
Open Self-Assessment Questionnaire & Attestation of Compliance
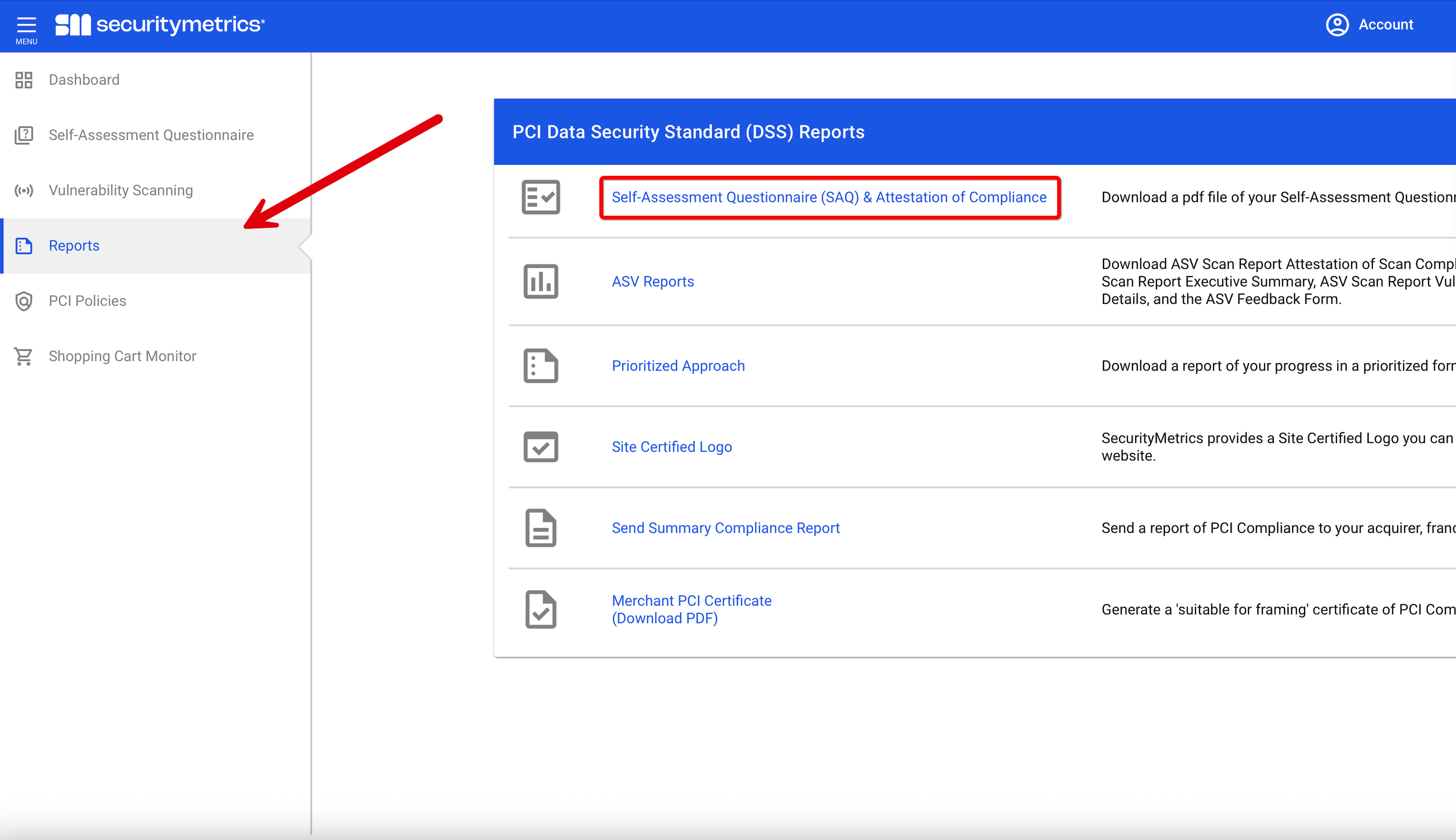pyautogui.click(x=829, y=197)
